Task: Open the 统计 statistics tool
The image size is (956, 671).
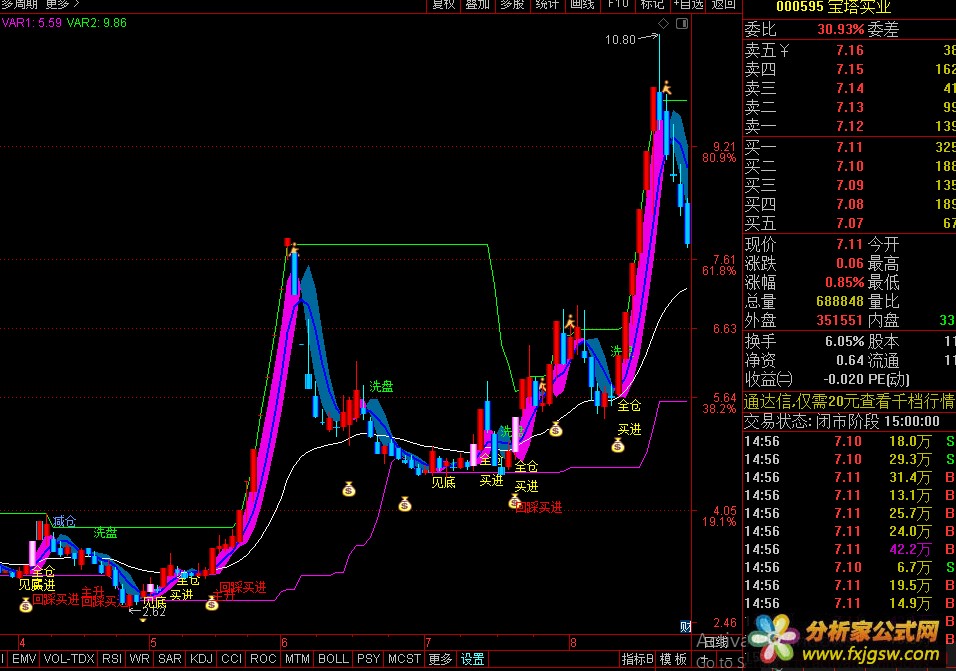Action: point(547,5)
